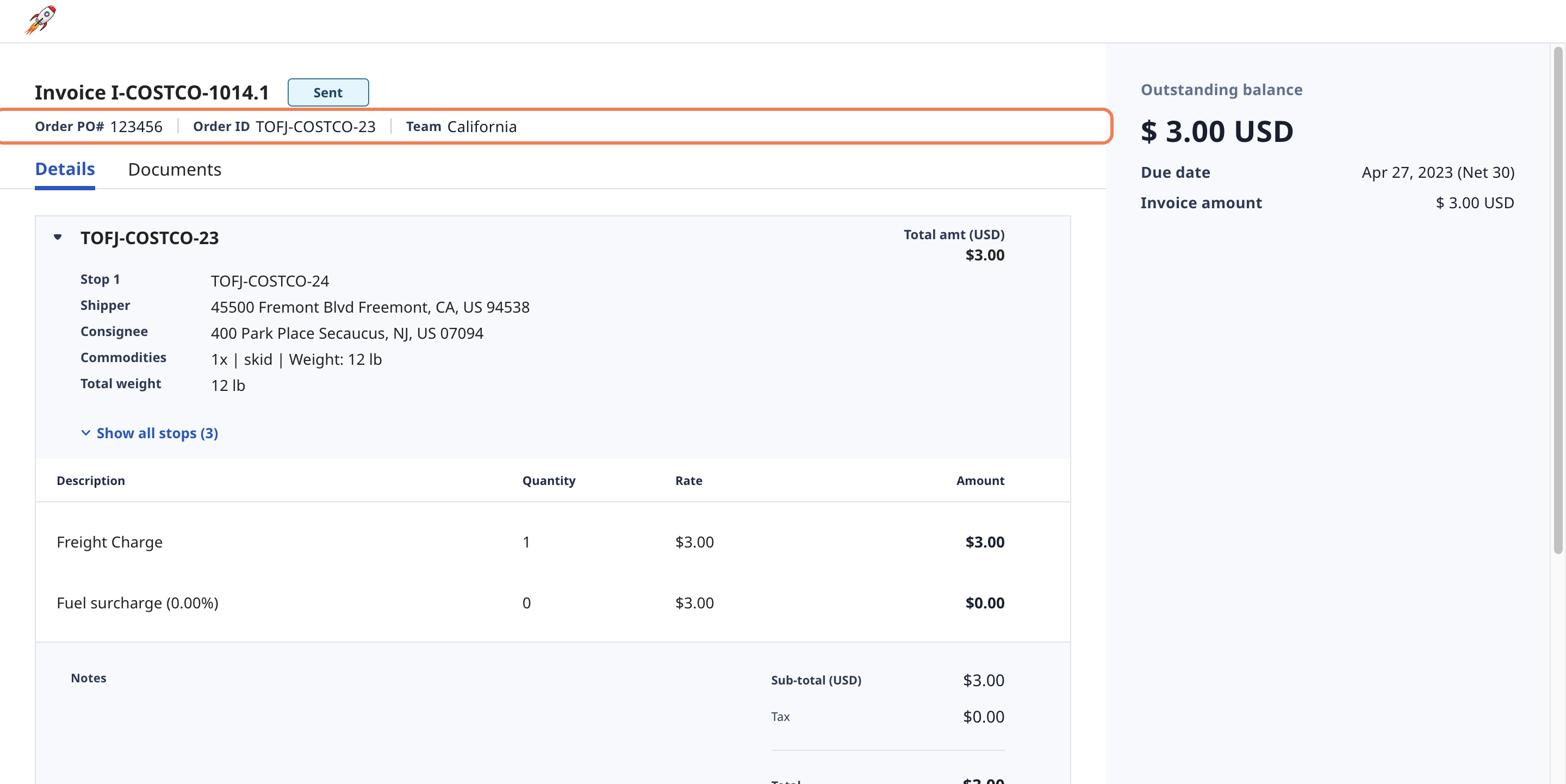Click the Rate column header
The width and height of the screenshot is (1566, 784).
(689, 480)
